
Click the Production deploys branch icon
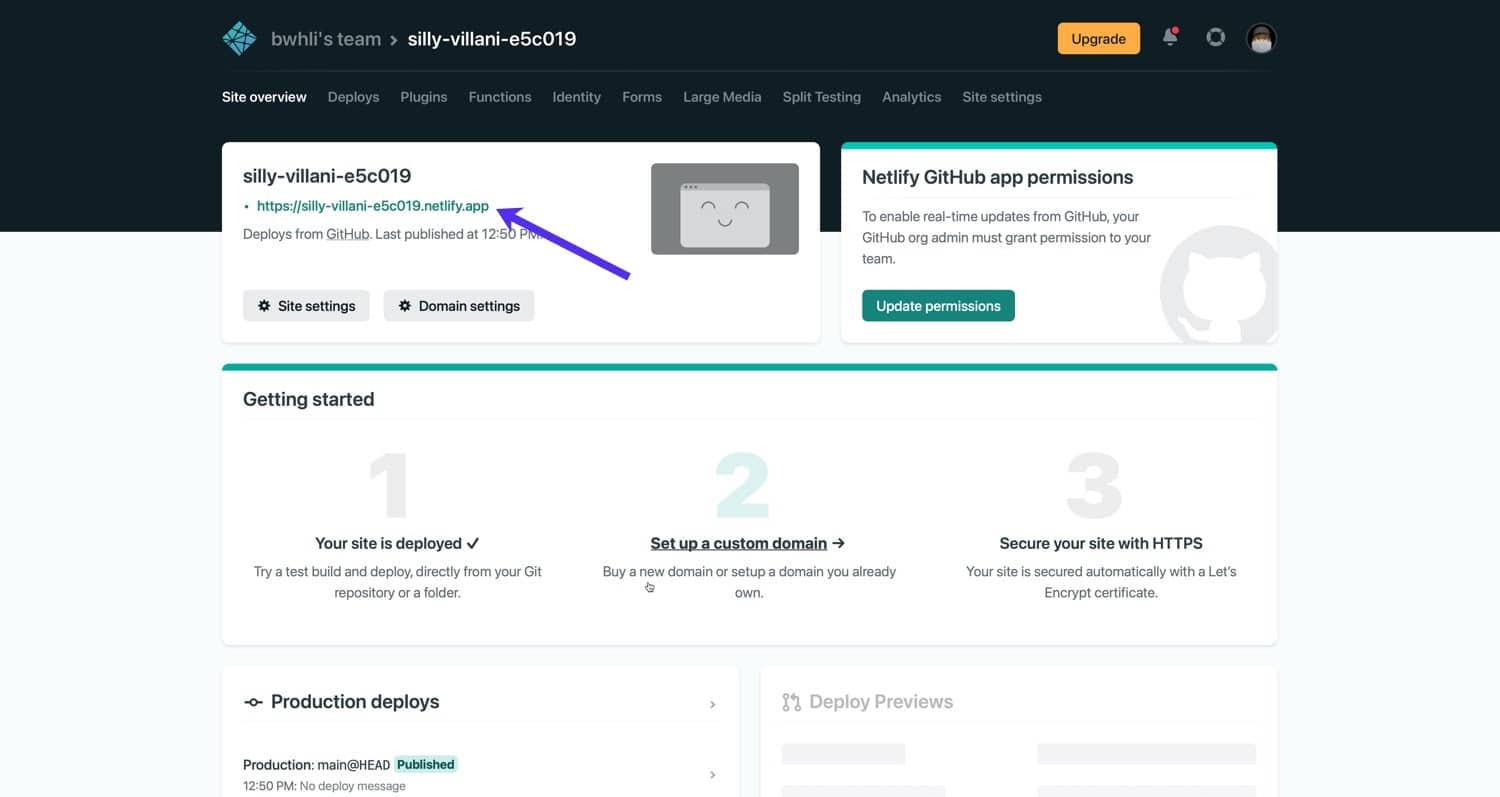(x=253, y=703)
